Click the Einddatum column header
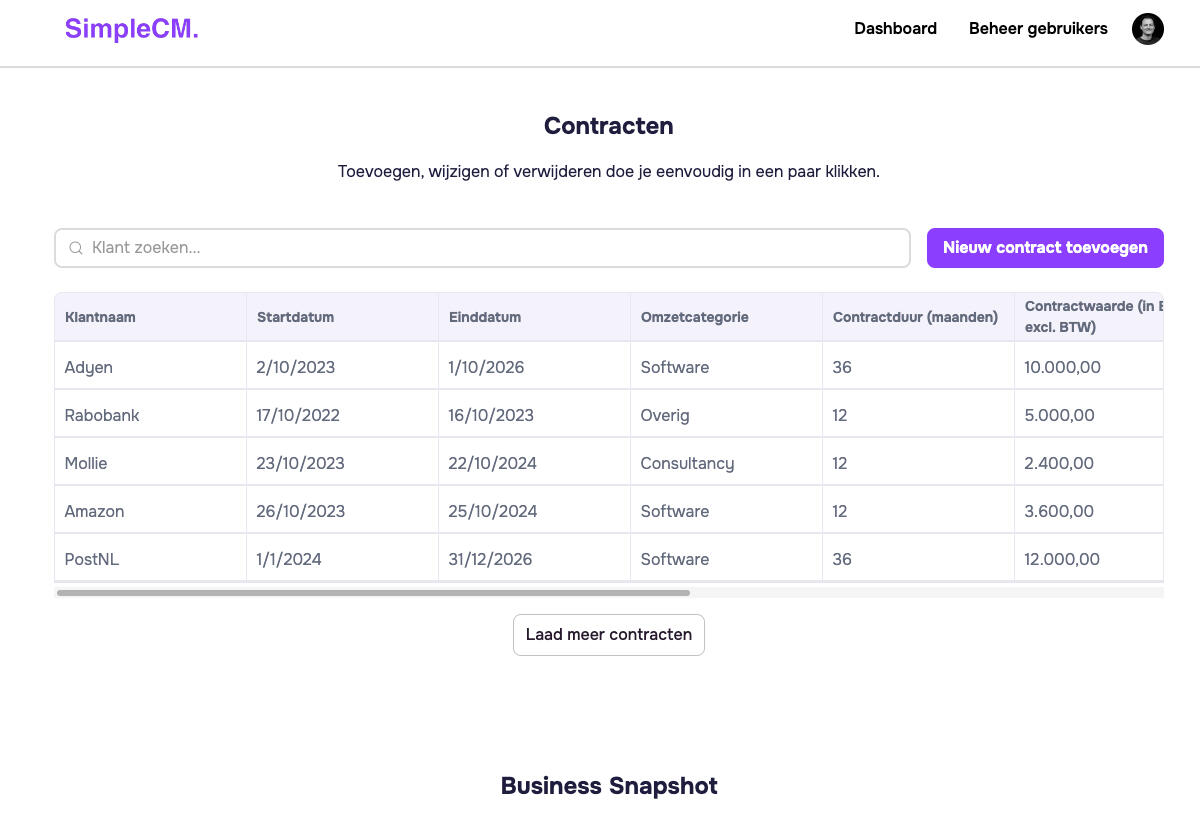 [x=485, y=317]
